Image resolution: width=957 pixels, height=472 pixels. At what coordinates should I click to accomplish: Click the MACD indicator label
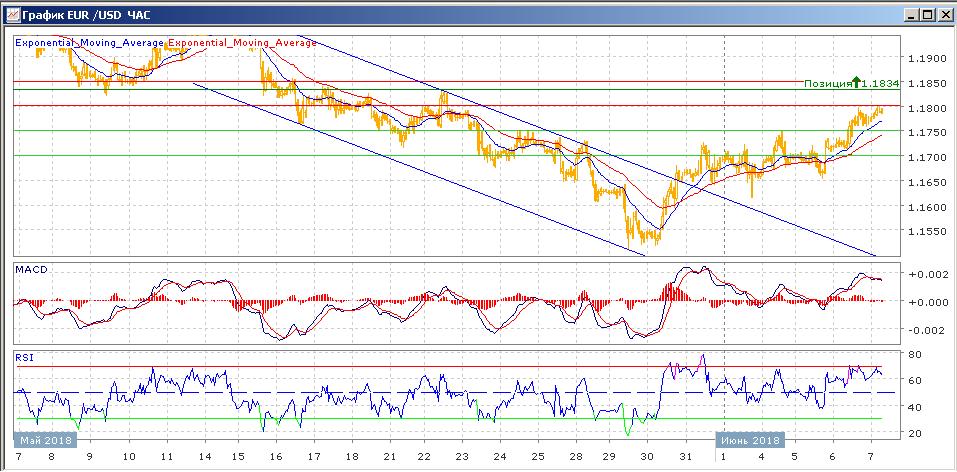click(31, 270)
